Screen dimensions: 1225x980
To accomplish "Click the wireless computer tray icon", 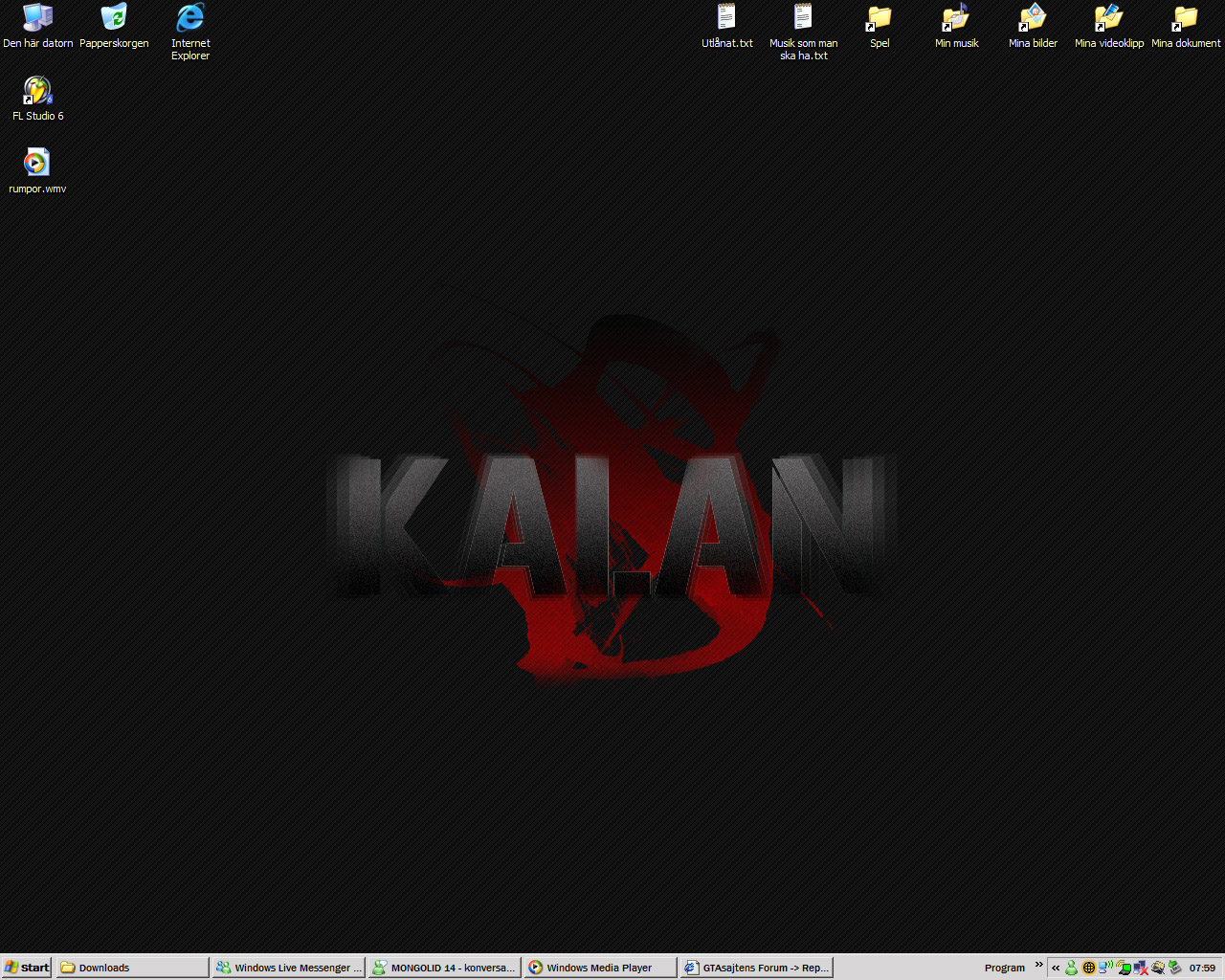I will [x=1105, y=968].
